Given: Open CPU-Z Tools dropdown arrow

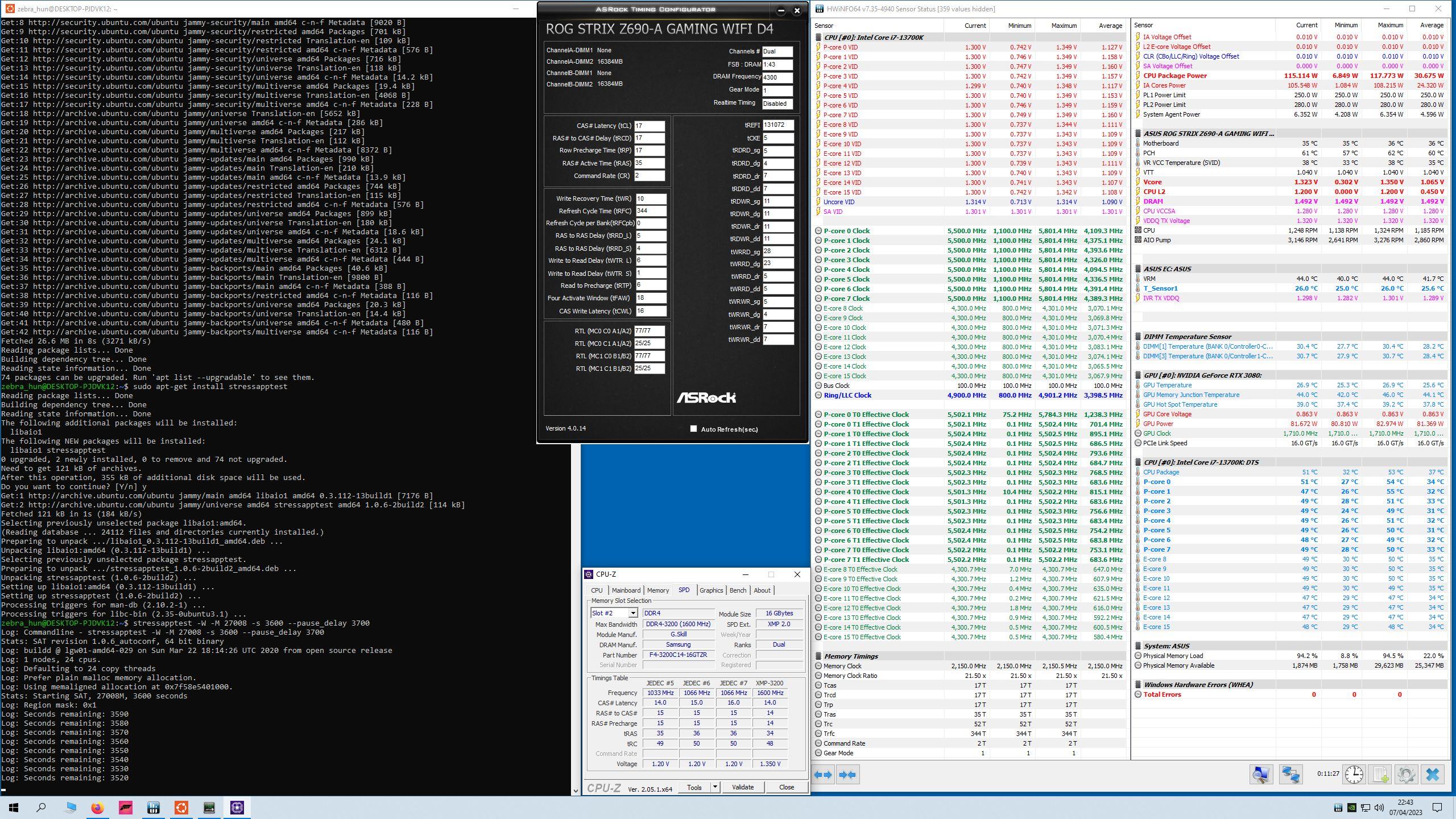Looking at the screenshot, I should click(715, 787).
